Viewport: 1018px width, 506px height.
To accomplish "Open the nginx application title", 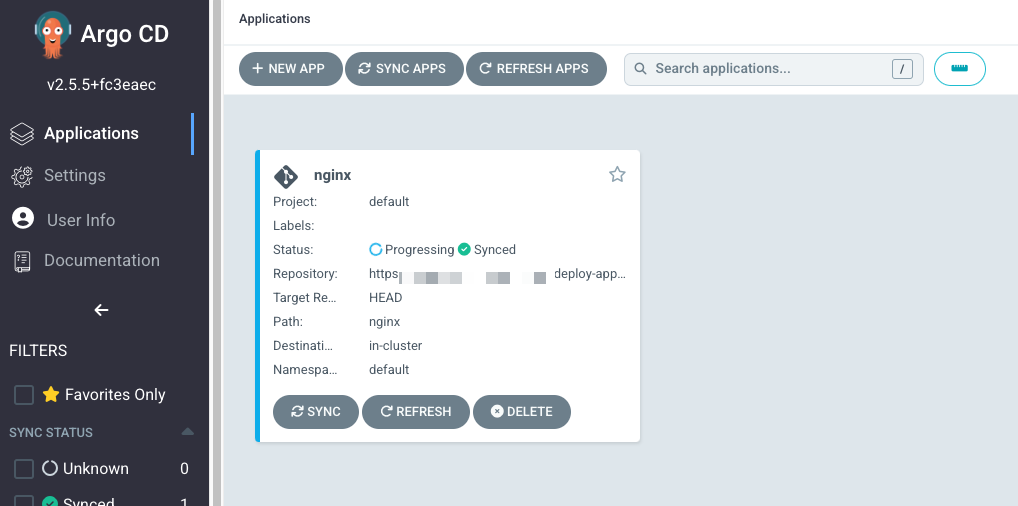I will 332,175.
